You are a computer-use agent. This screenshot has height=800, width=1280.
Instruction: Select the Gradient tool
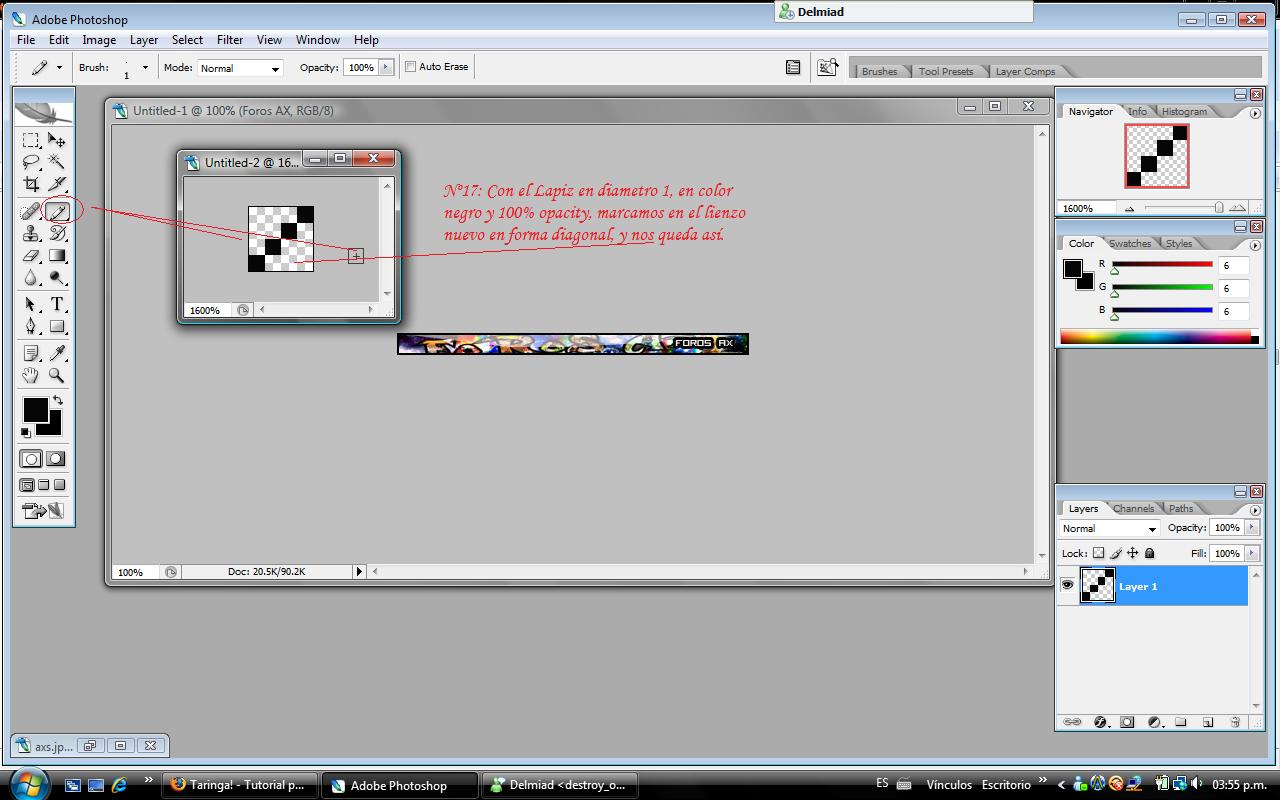tap(57, 256)
